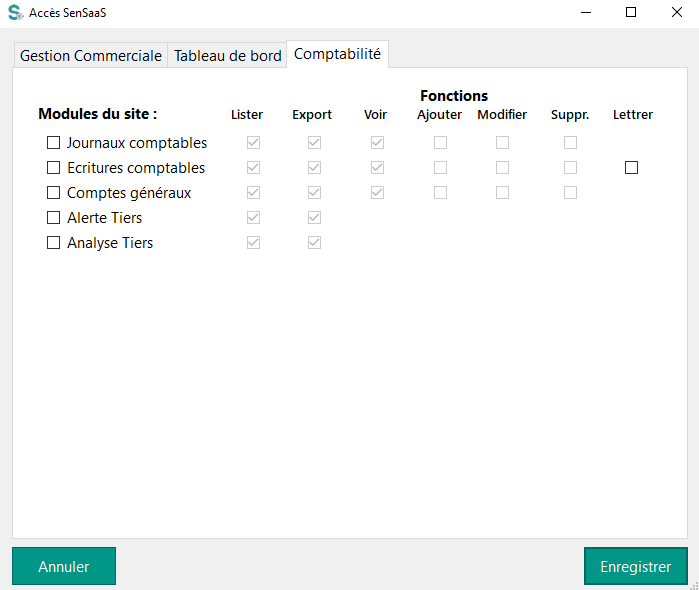
Task: Check Suppr. for Journaux comptables
Action: pos(570,143)
